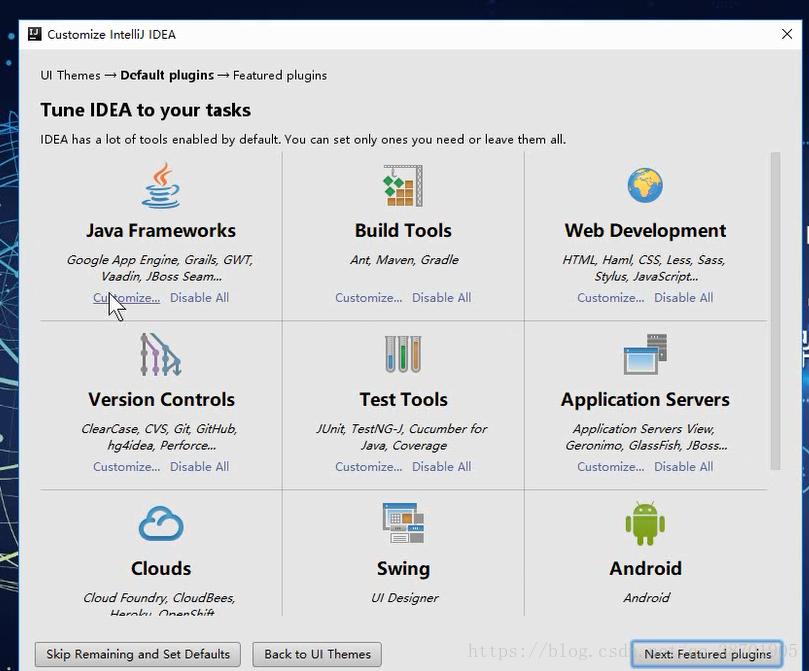809x671 pixels.
Task: Click the Web Development globe icon
Action: click(645, 185)
